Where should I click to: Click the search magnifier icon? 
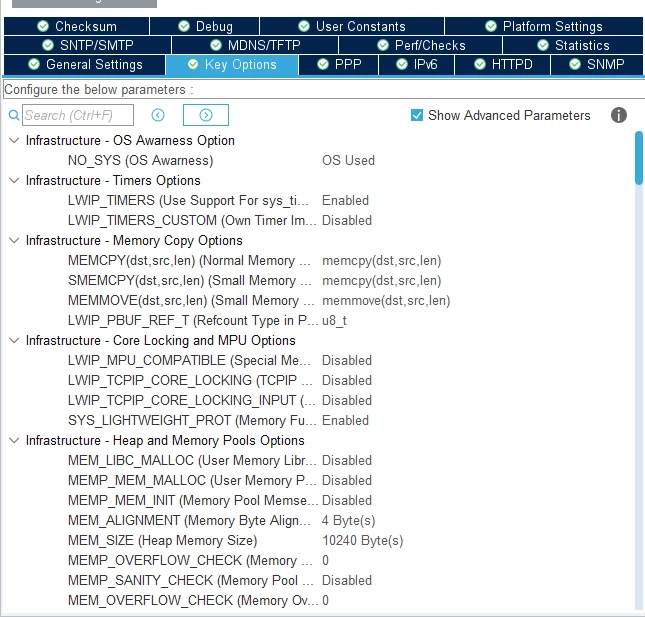(x=14, y=115)
